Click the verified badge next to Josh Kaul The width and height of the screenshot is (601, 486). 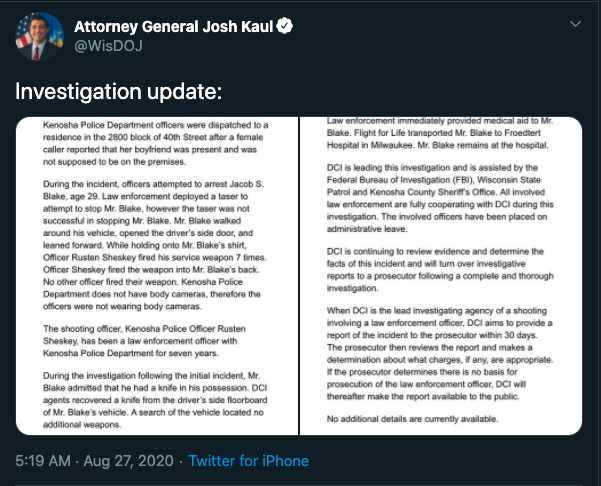284,26
